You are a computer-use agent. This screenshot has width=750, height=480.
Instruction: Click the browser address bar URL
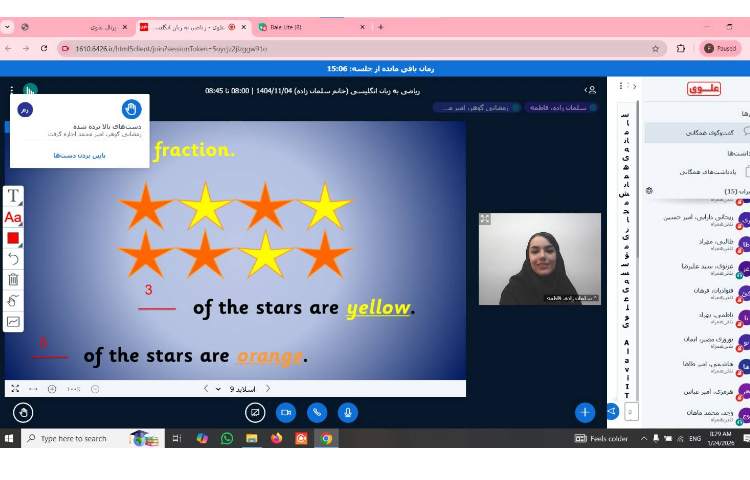[x=171, y=49]
